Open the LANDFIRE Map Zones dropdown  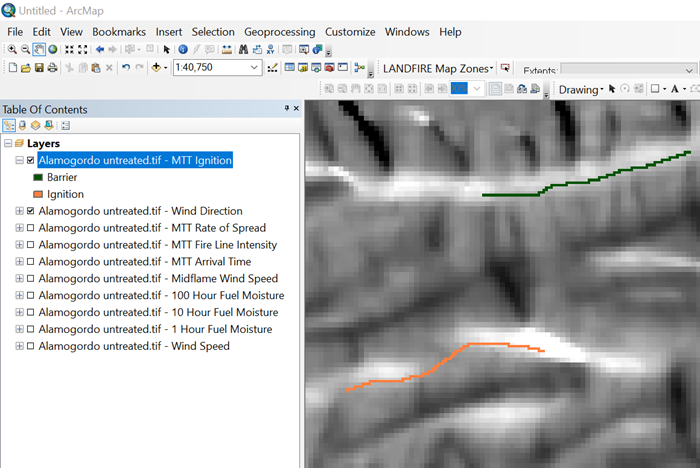(438, 68)
